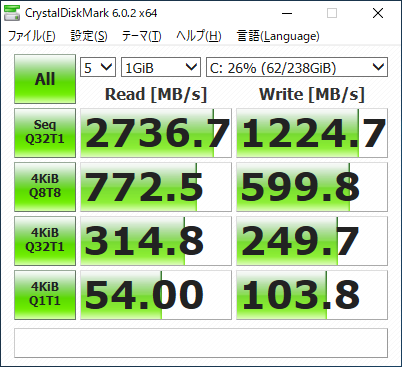
Task: Minimize the CrystalDiskMark window
Action: pos(287,13)
